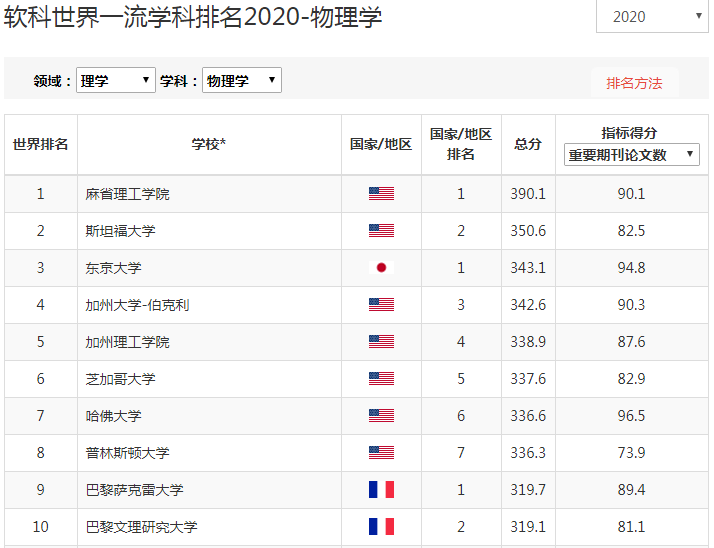Open the 学科 物理学 dropdown
The height and width of the screenshot is (548, 714).
click(x=242, y=80)
